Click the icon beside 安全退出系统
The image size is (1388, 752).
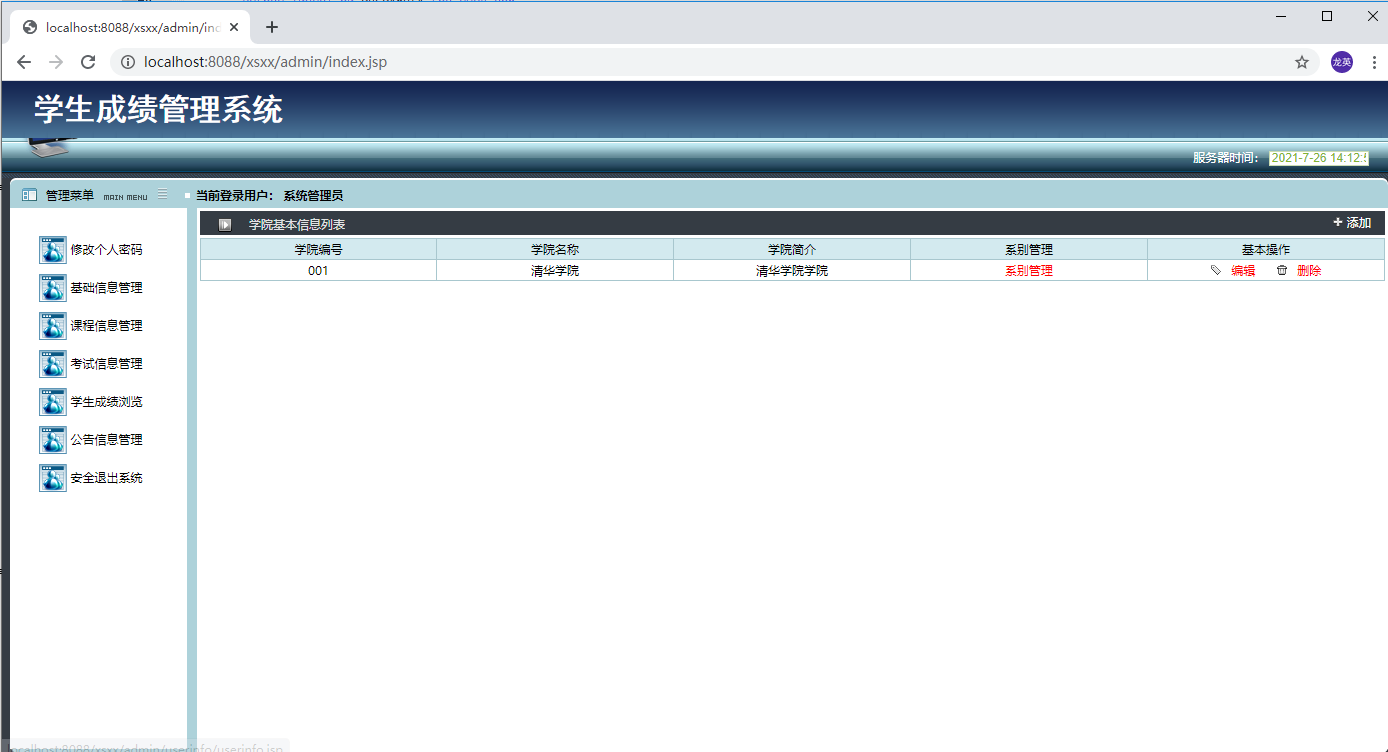pyautogui.click(x=53, y=478)
